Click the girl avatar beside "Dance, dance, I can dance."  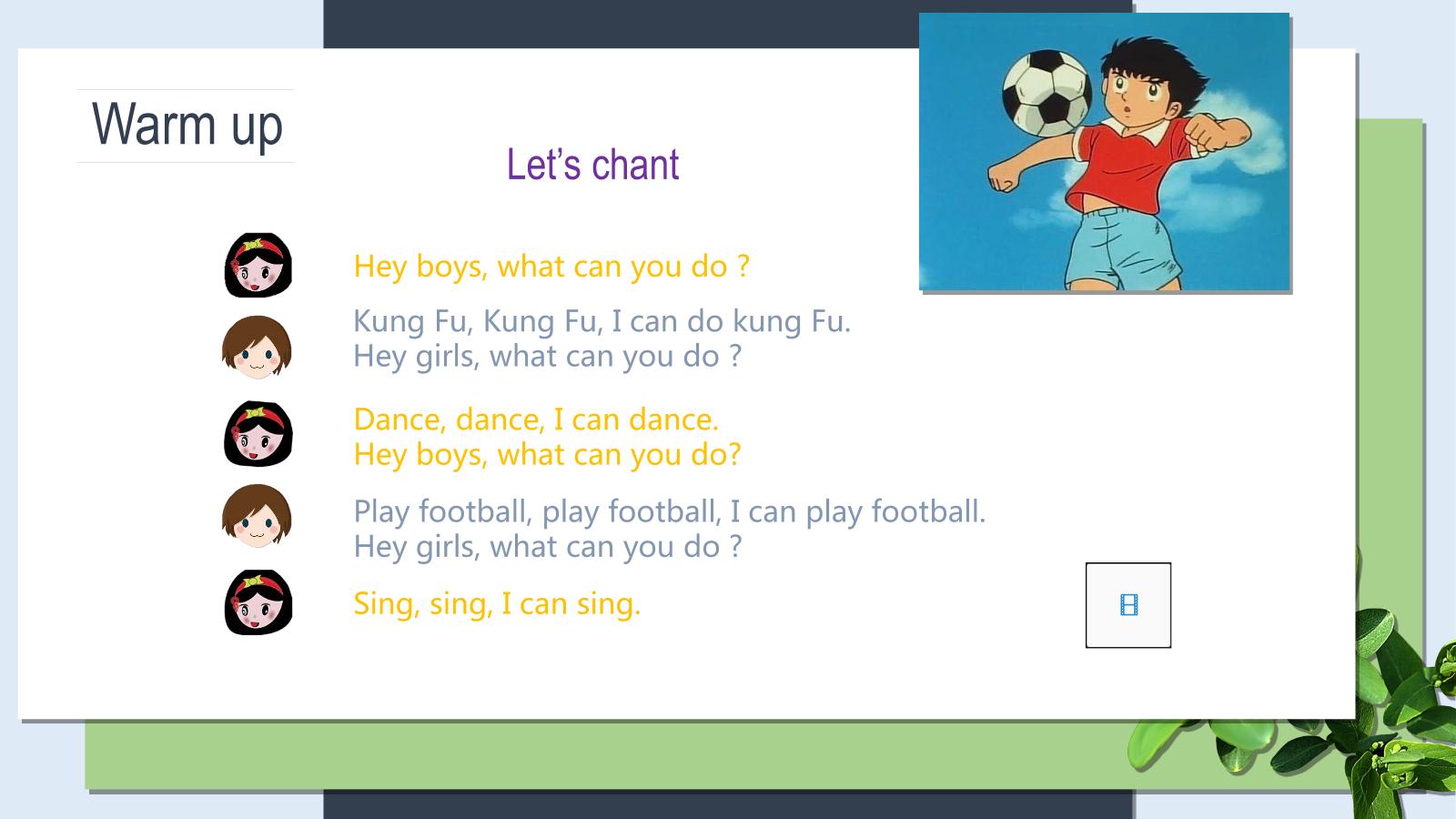[258, 434]
